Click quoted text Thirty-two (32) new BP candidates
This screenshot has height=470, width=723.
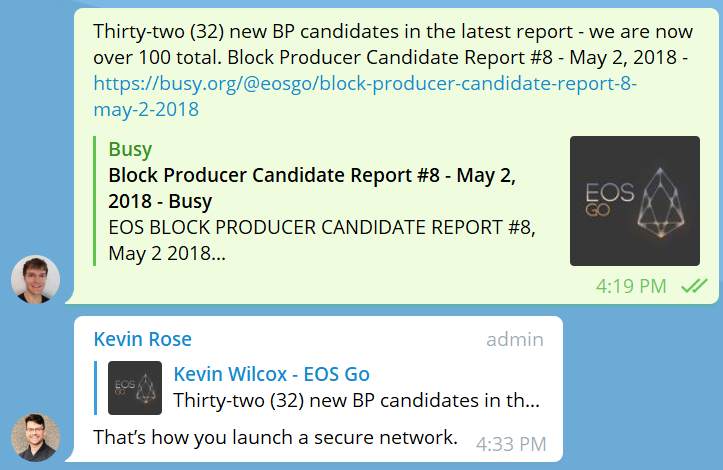pos(356,400)
